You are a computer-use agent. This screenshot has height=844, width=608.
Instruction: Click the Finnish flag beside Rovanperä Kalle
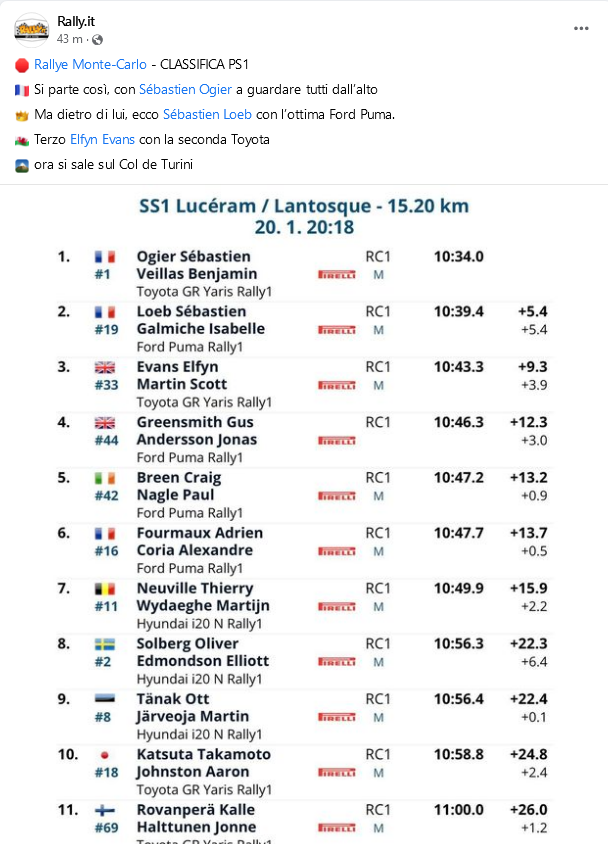[x=104, y=810]
